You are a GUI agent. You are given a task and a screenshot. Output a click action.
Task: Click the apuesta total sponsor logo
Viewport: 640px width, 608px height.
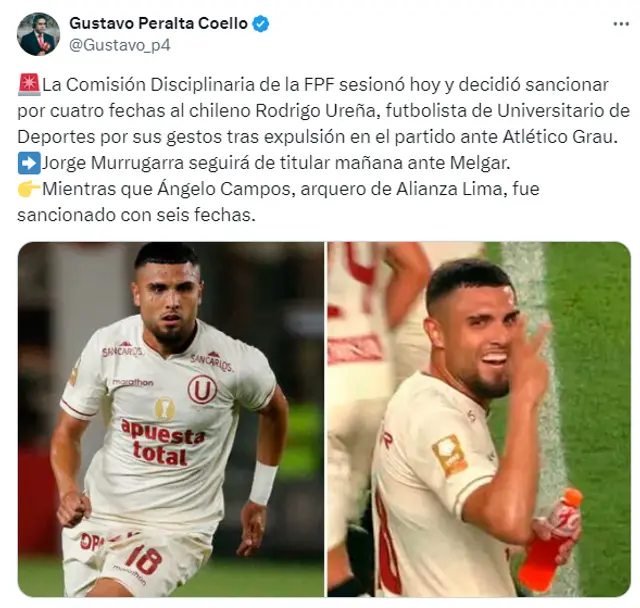(x=162, y=443)
